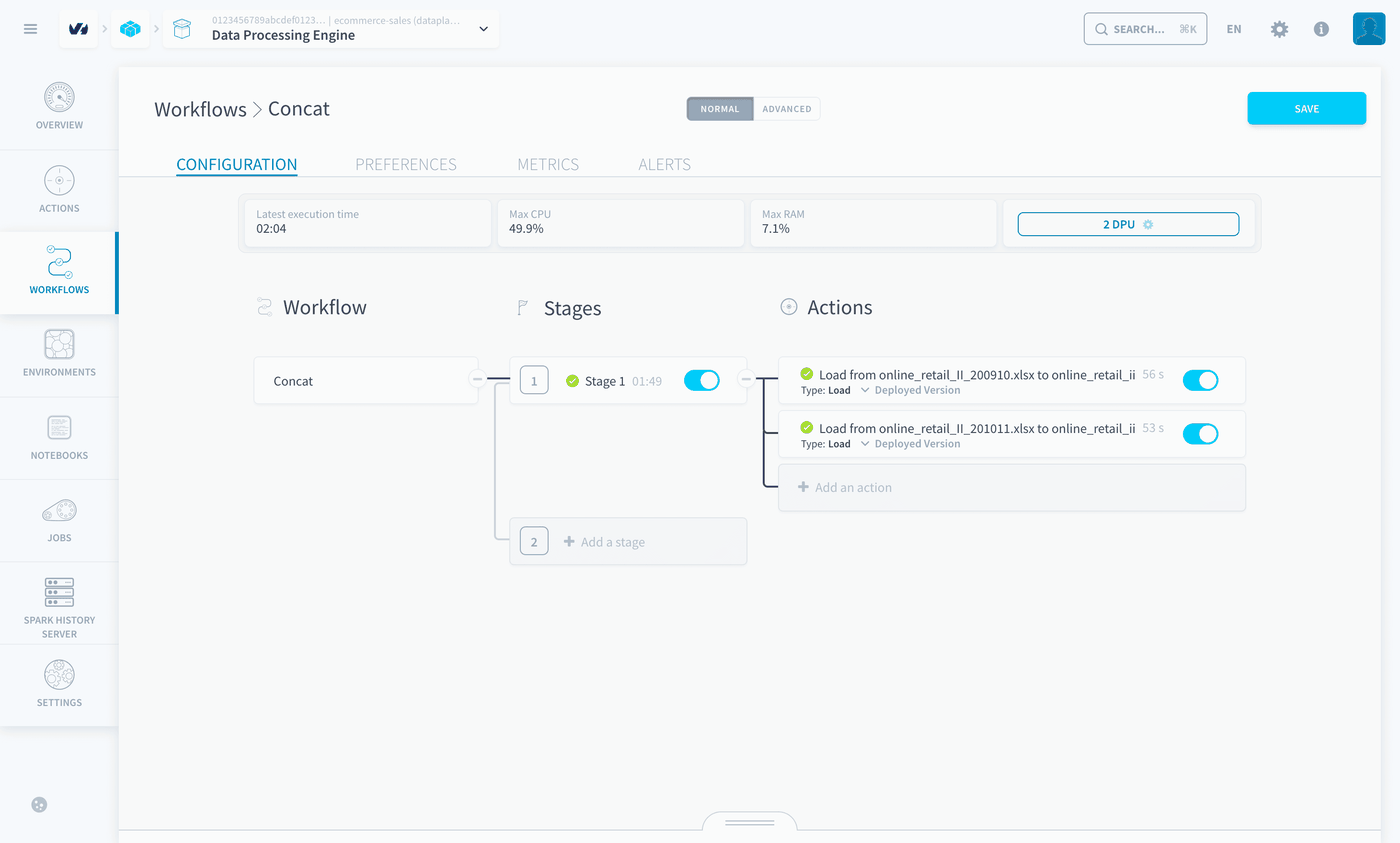The image size is (1400, 843).
Task: Switch to the Metrics tab
Action: (548, 164)
